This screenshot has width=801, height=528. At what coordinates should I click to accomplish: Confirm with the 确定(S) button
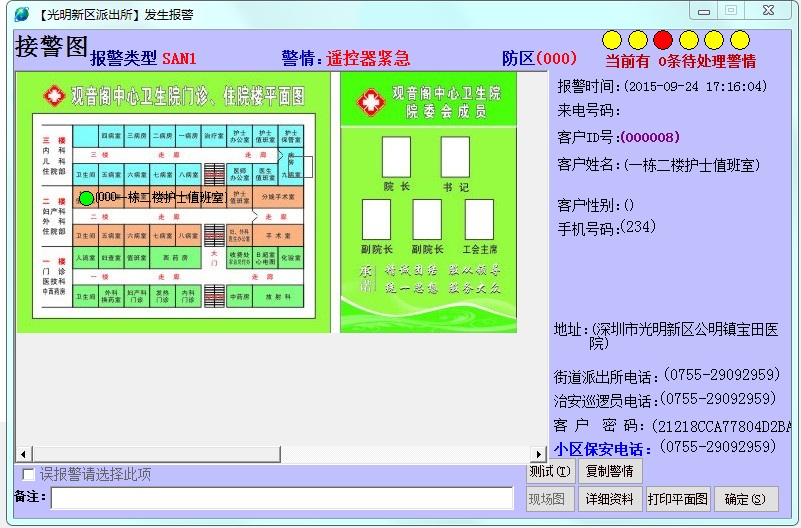(x=745, y=499)
